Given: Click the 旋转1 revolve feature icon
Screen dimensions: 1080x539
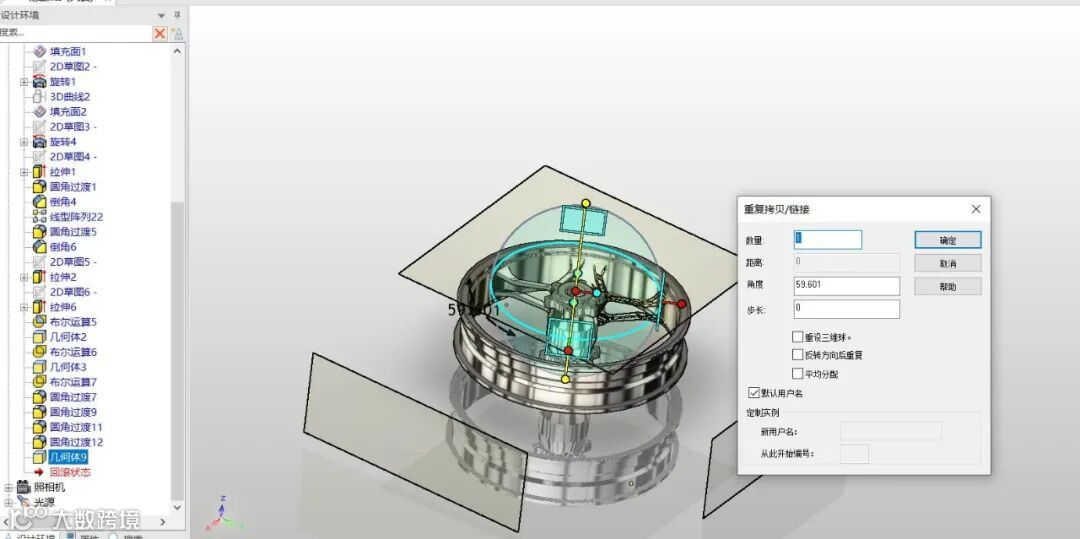Looking at the screenshot, I should (x=39, y=81).
